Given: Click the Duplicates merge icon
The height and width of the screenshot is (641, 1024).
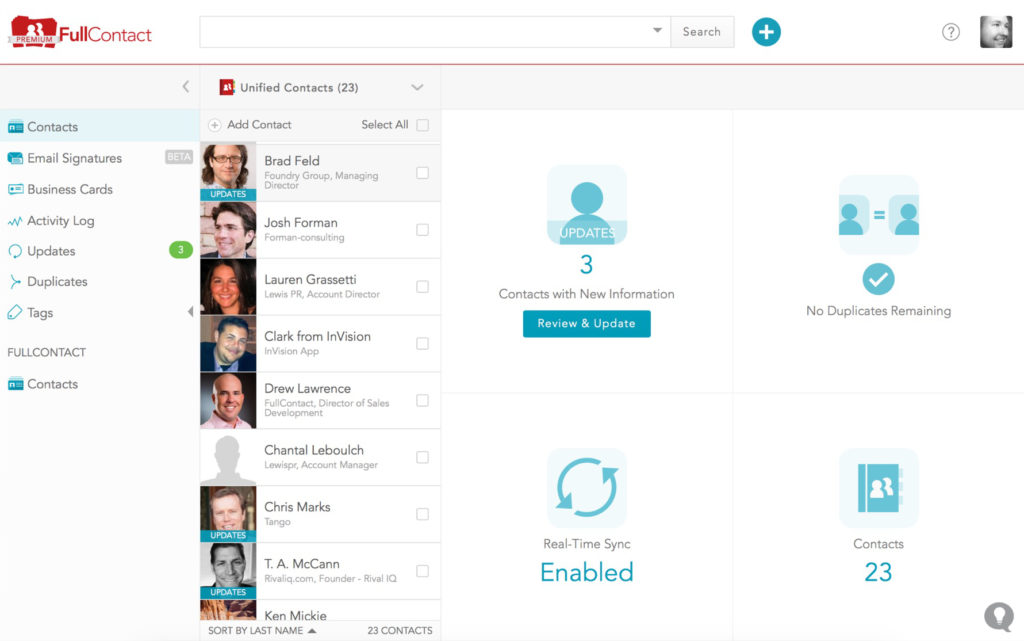Looking at the screenshot, I should pyautogui.click(x=15, y=282).
